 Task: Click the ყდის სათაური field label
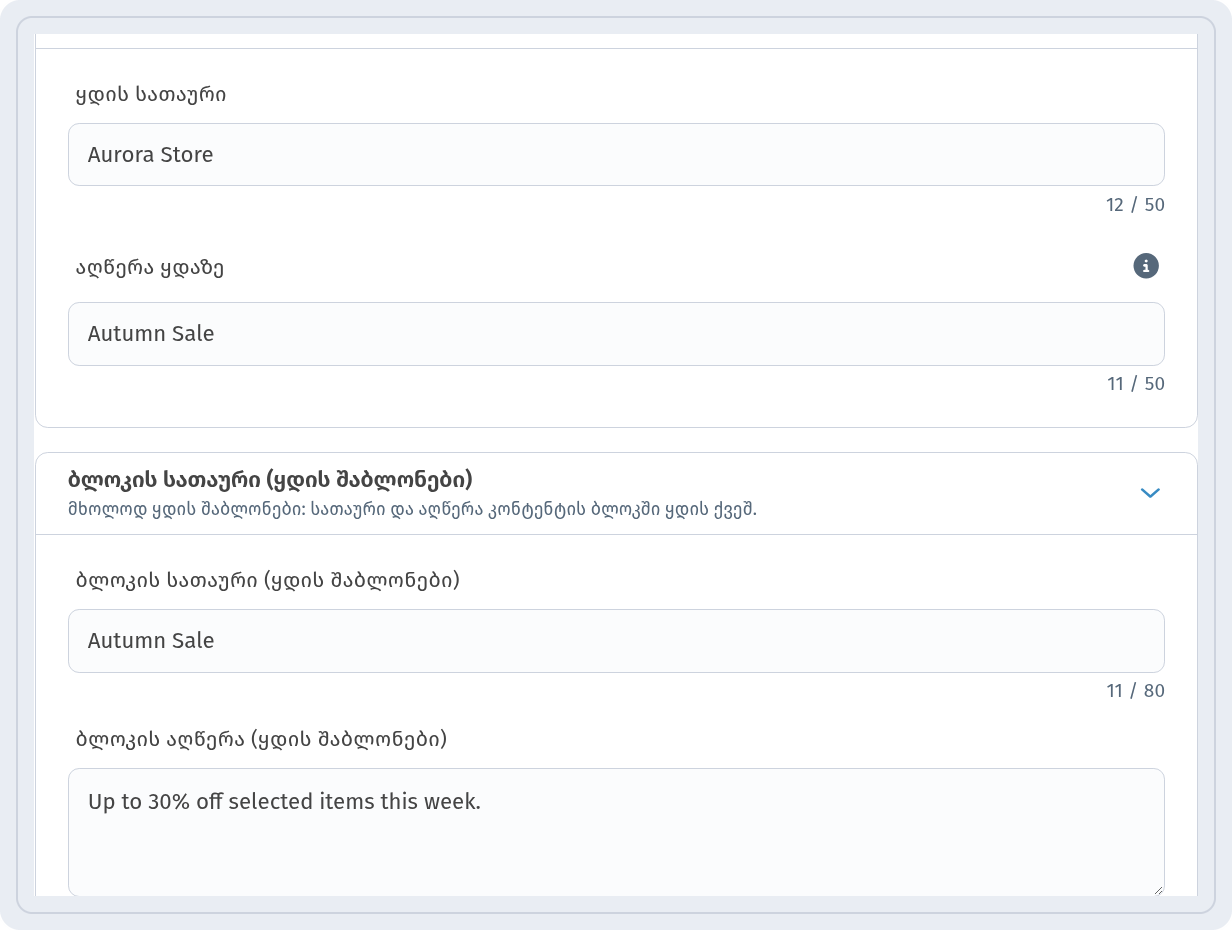(151, 95)
